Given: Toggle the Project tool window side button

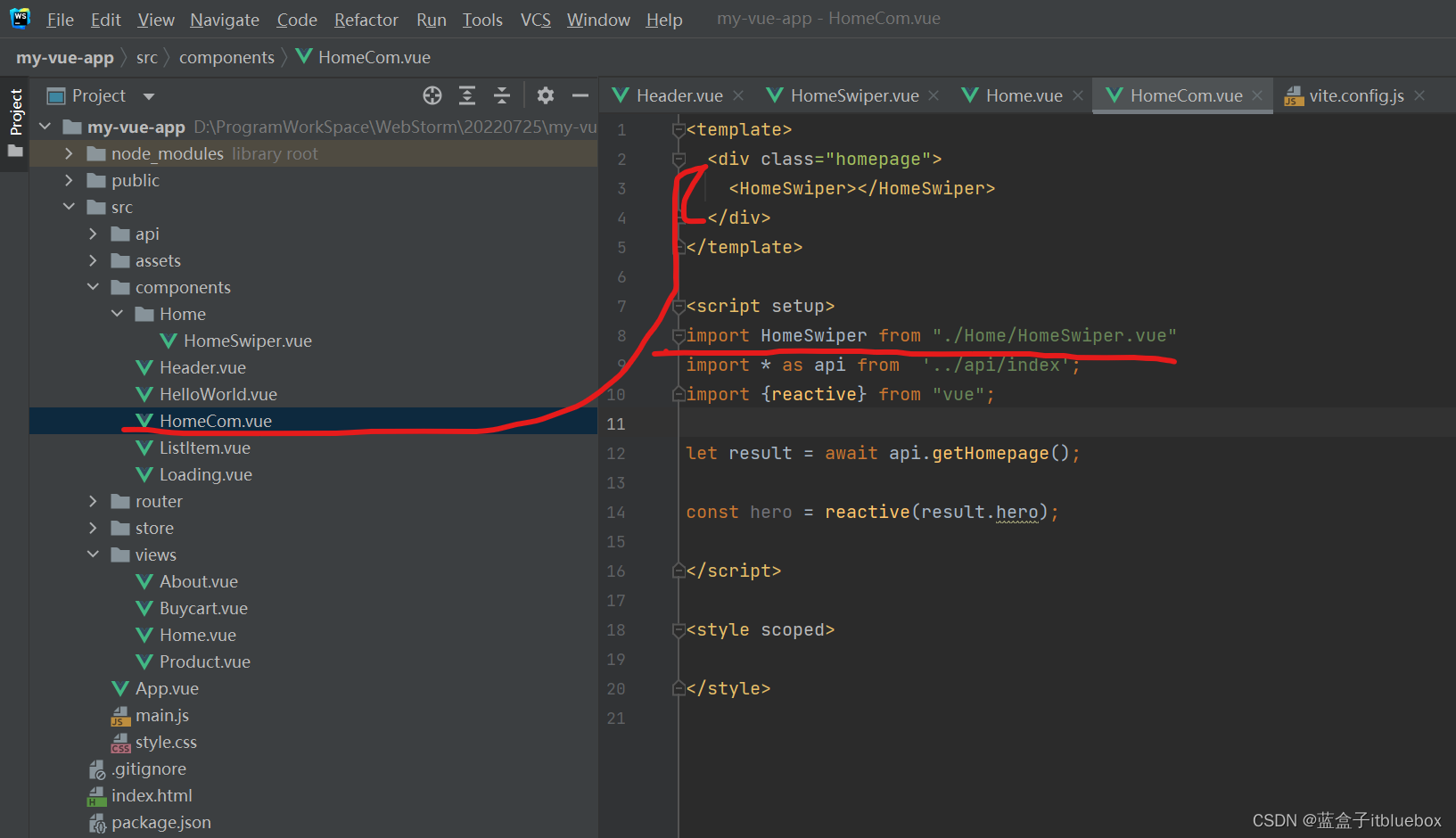Looking at the screenshot, I should click(15, 112).
